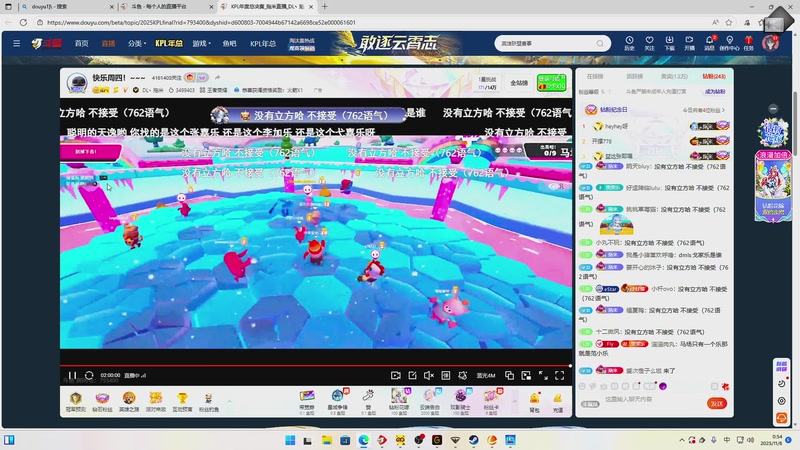Click the orange customer service headset icon
Viewport: 800px width, 450px height.
pos(782,418)
